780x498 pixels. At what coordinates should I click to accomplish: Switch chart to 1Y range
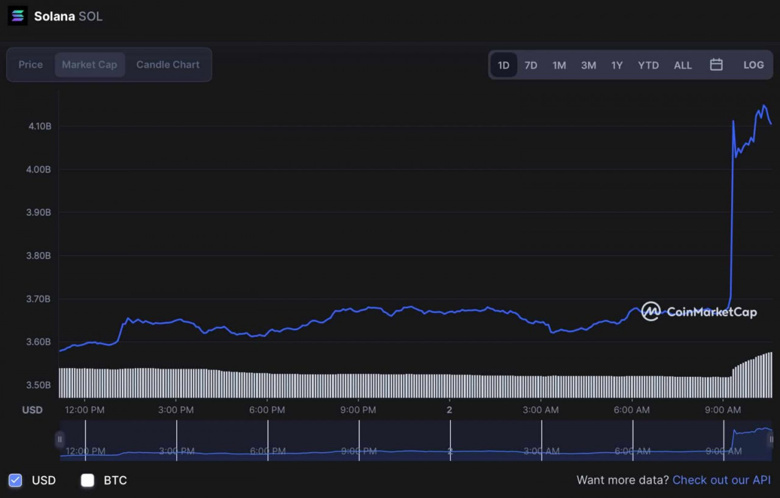(x=617, y=65)
